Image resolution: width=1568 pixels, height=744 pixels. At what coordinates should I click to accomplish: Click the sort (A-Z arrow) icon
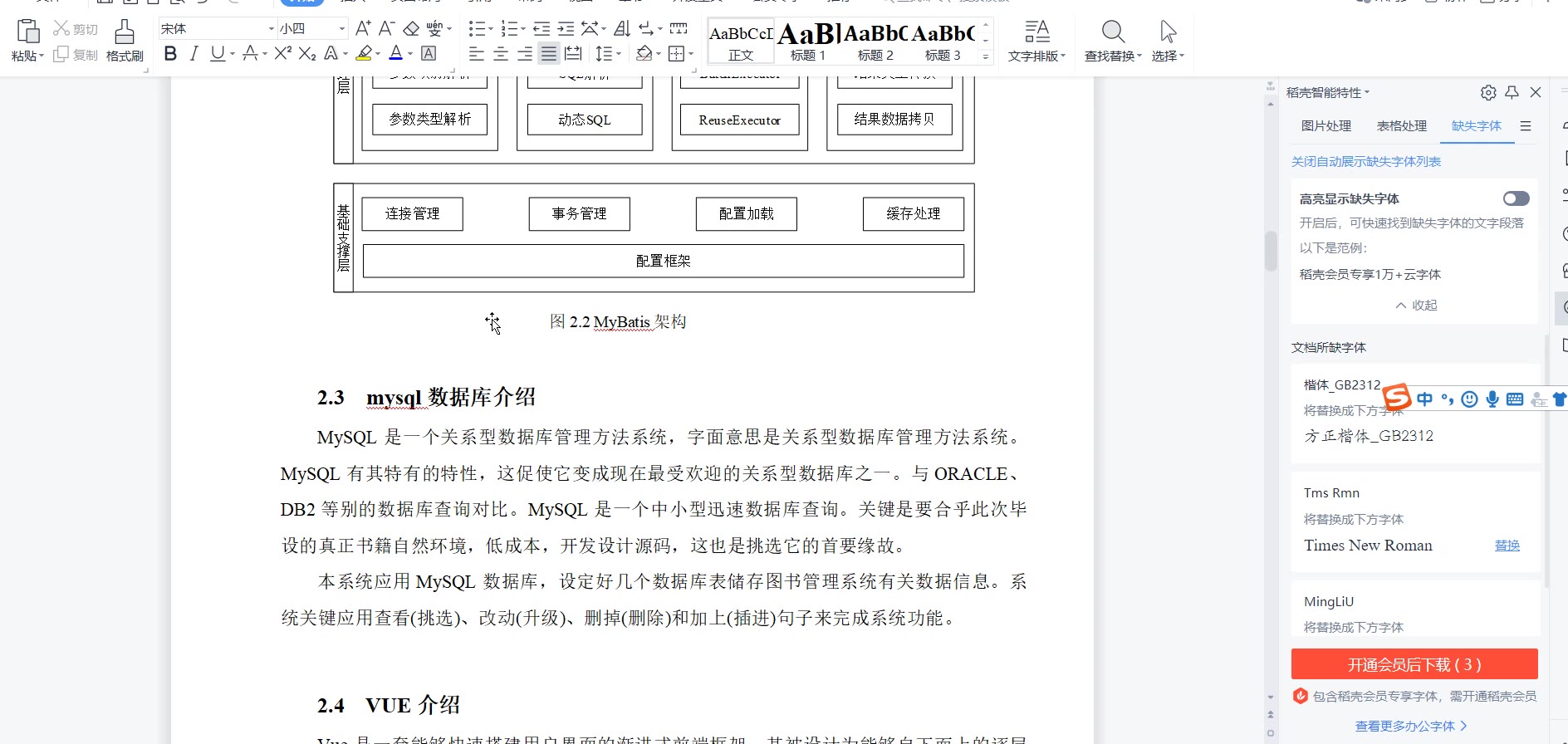(x=622, y=29)
